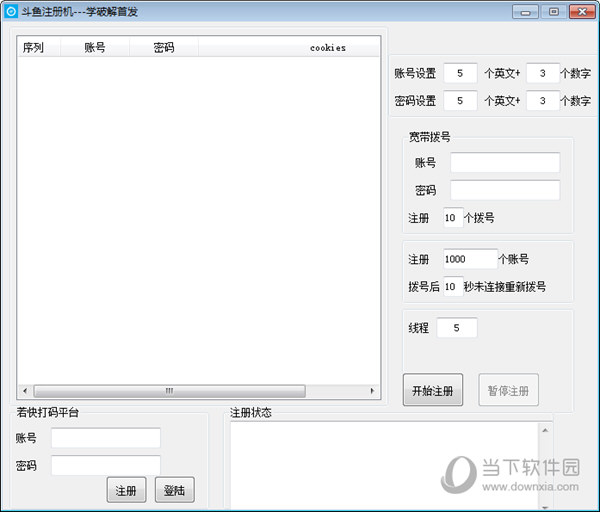Viewport: 600px width, 512px height.
Task: Focus 账号设置 English letter count field
Action: click(x=460, y=73)
